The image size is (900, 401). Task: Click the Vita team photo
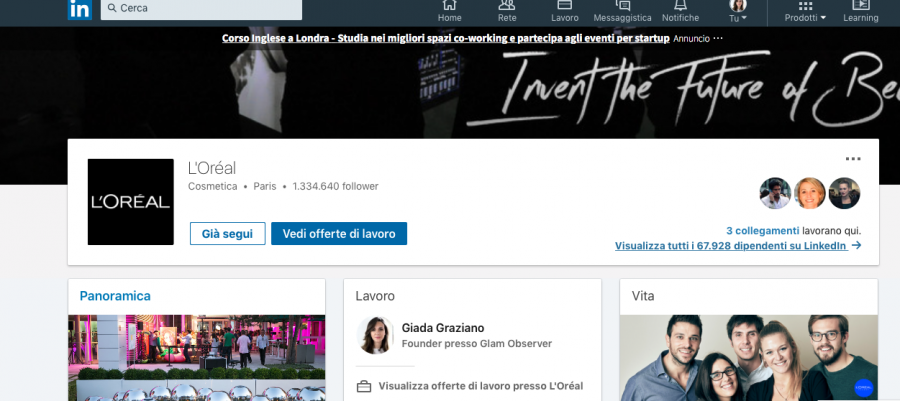[748, 357]
